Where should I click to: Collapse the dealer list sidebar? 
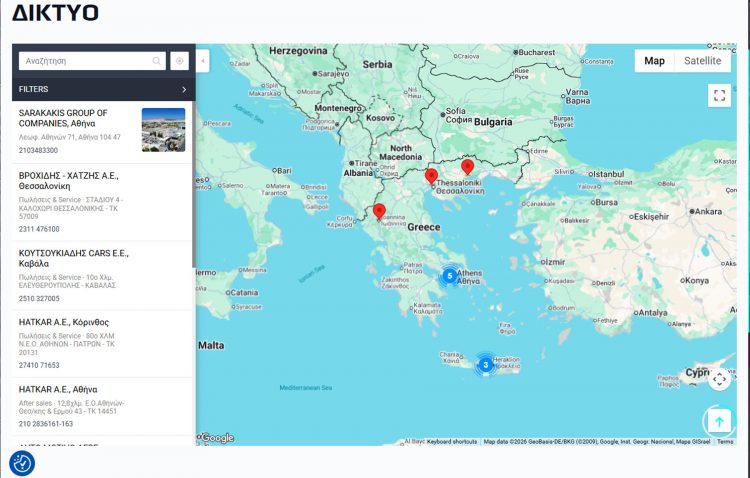click(x=204, y=61)
